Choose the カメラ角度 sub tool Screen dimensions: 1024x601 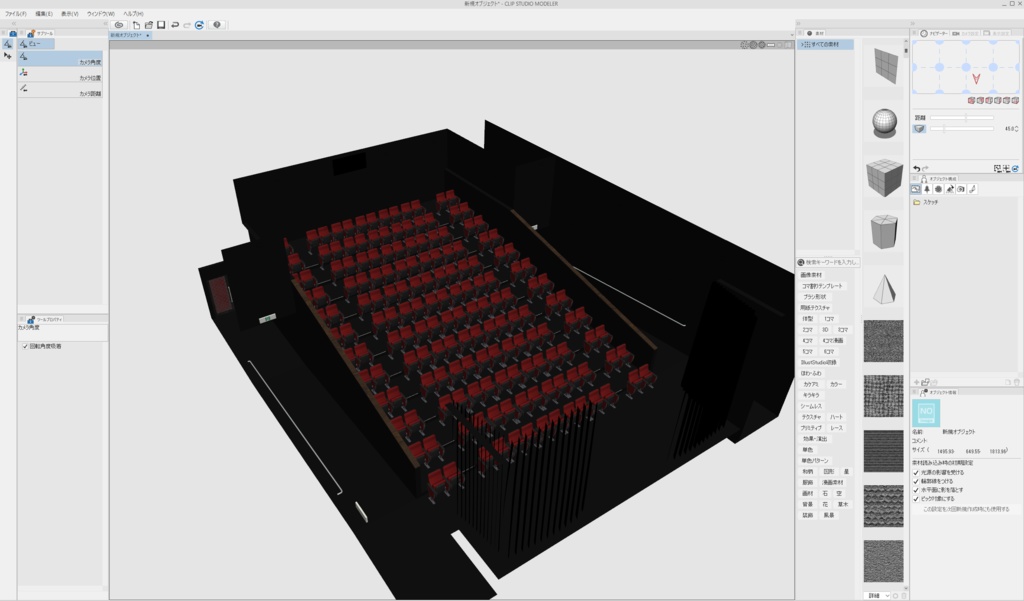point(60,58)
